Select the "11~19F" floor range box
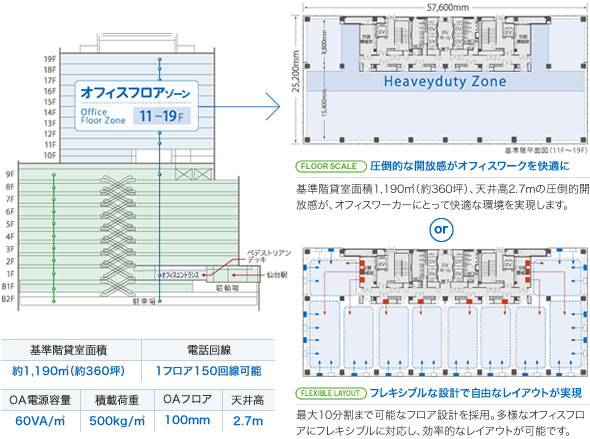590x439 pixels. pos(162,116)
